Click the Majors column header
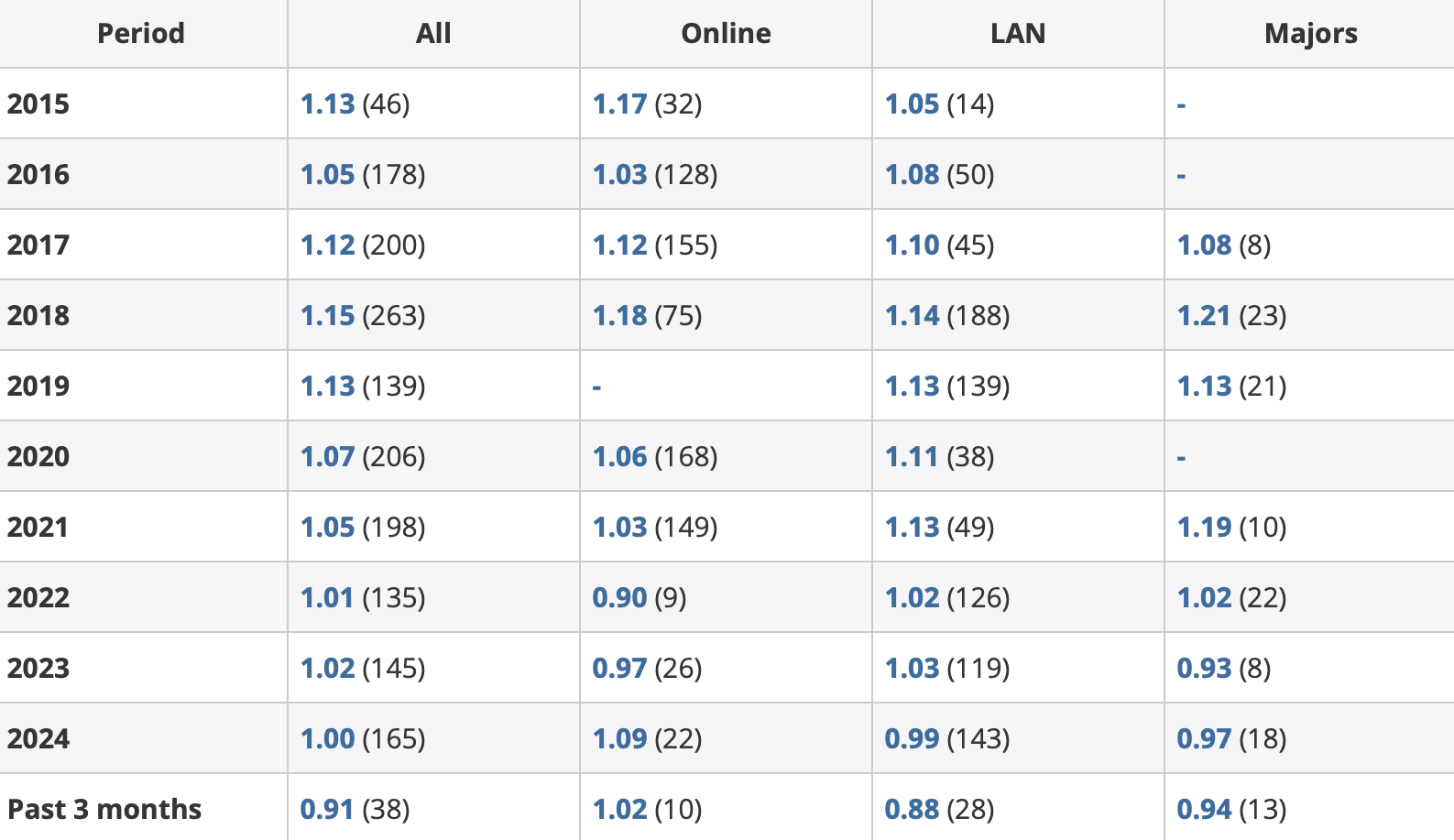Screen dimensions: 1454x840 1310,34
